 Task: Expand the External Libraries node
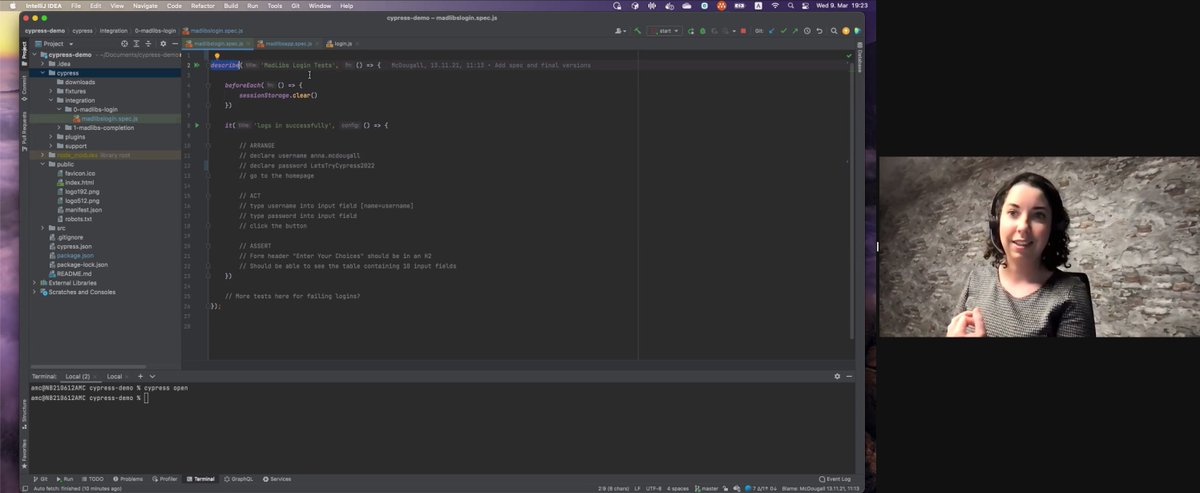pos(35,283)
